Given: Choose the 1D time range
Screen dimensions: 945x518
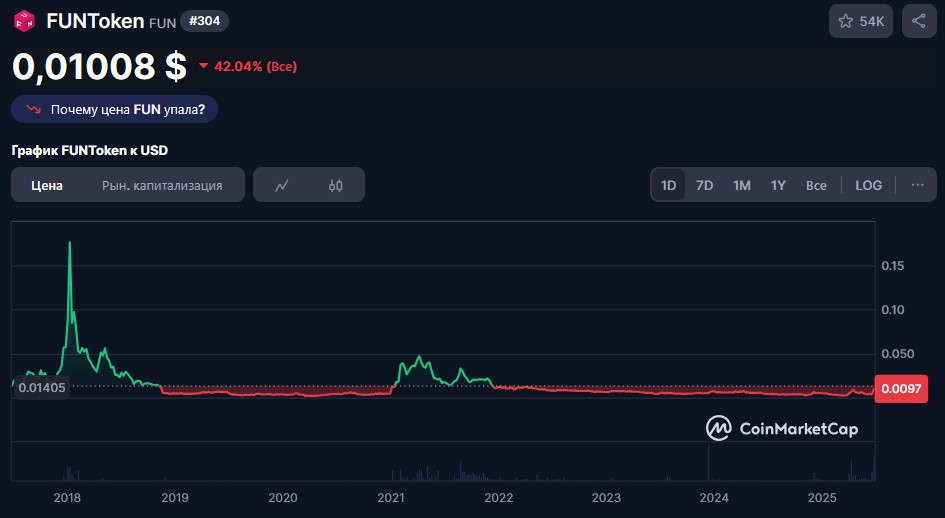Looking at the screenshot, I should pos(668,185).
